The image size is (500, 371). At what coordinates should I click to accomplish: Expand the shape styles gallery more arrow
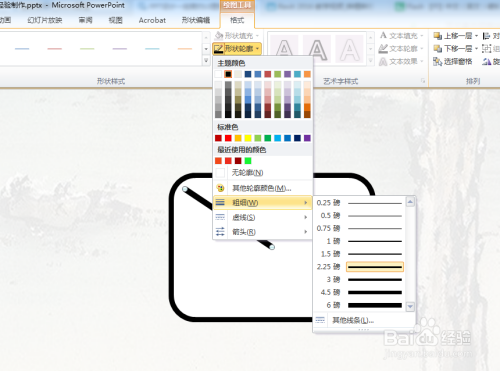206,61
